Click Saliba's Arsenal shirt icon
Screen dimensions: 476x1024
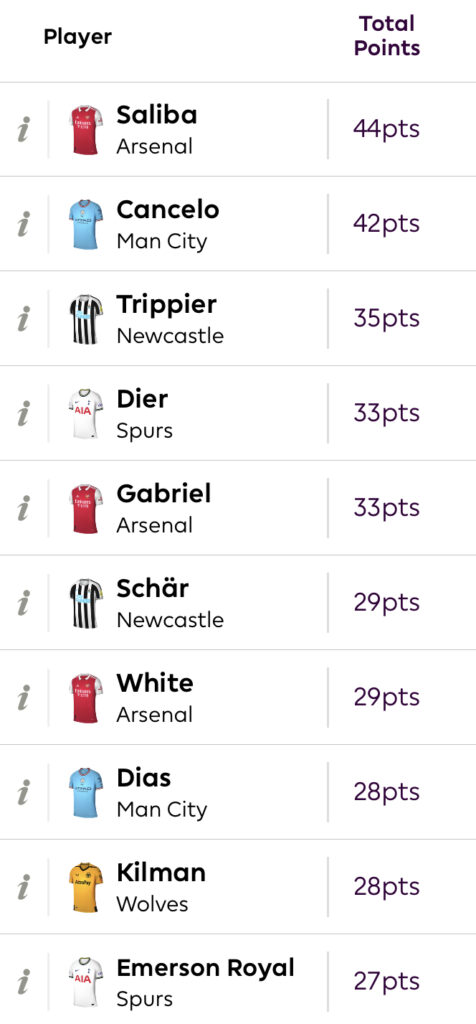[x=86, y=130]
